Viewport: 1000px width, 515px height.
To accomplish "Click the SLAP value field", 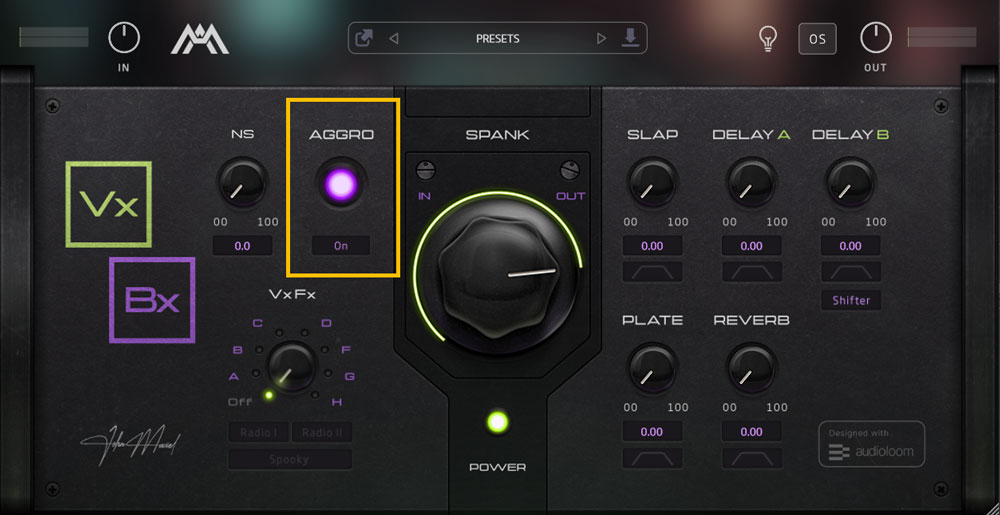I will coord(652,245).
